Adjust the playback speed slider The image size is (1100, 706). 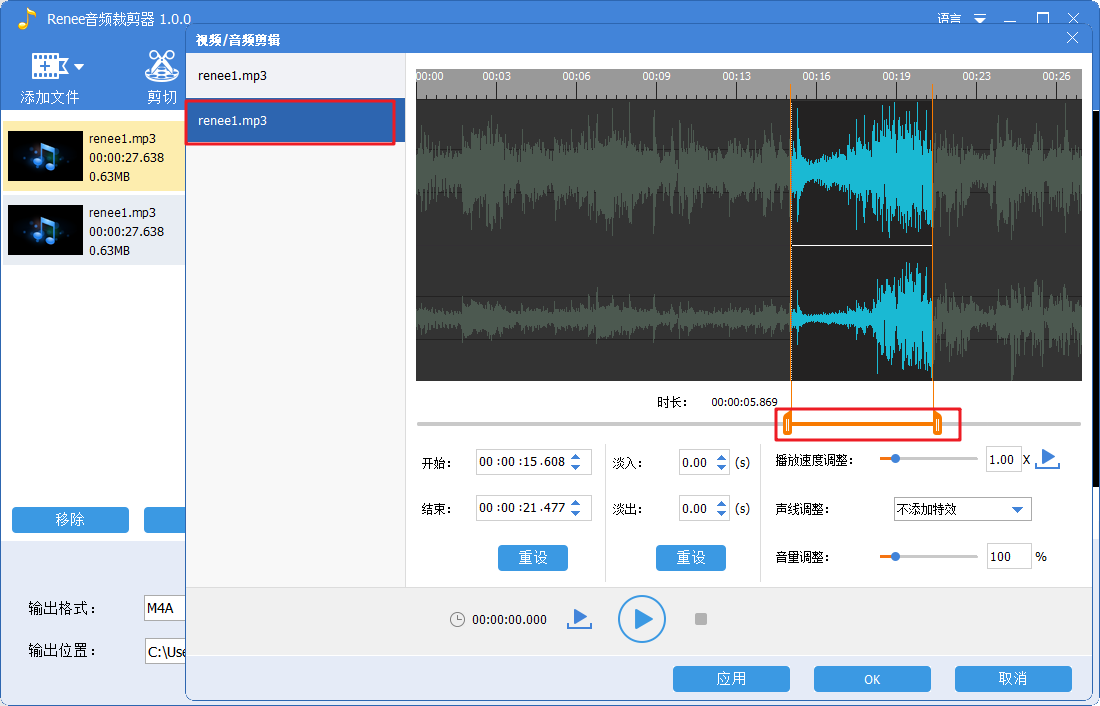tap(895, 459)
